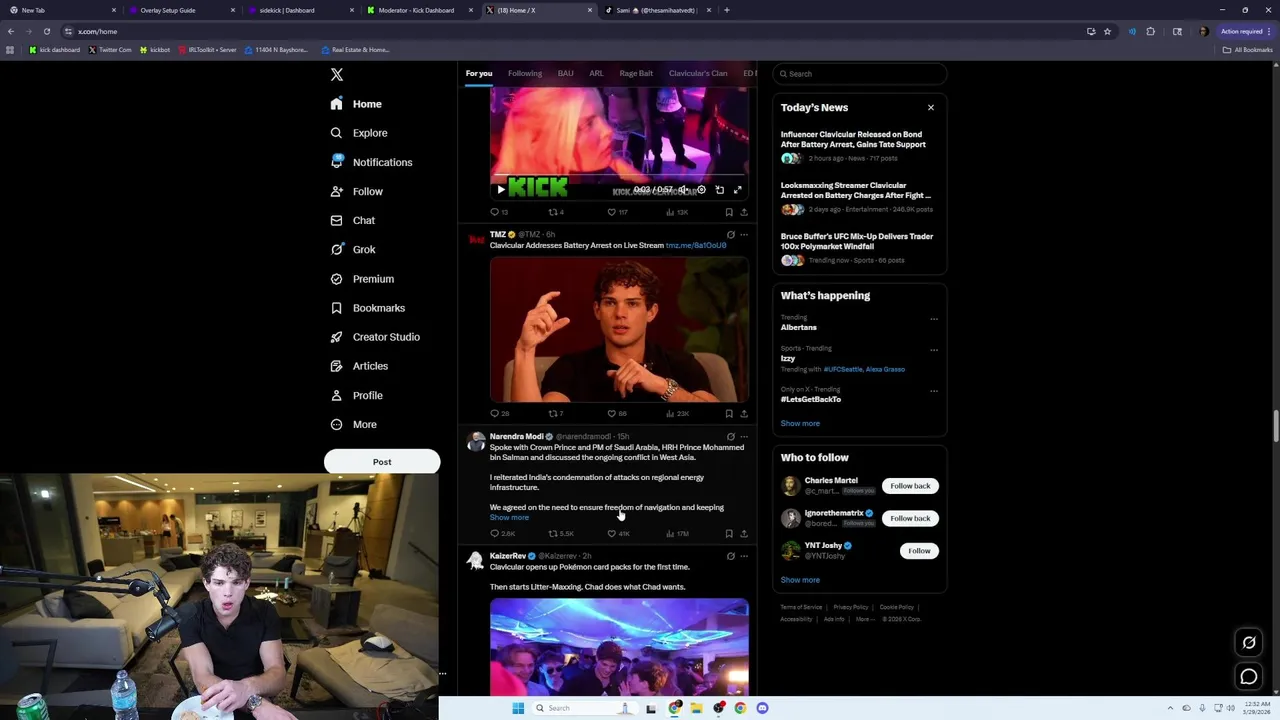This screenshot has width=1280, height=720.
Task: Bookmark the Kick video post
Action: pyautogui.click(x=729, y=212)
